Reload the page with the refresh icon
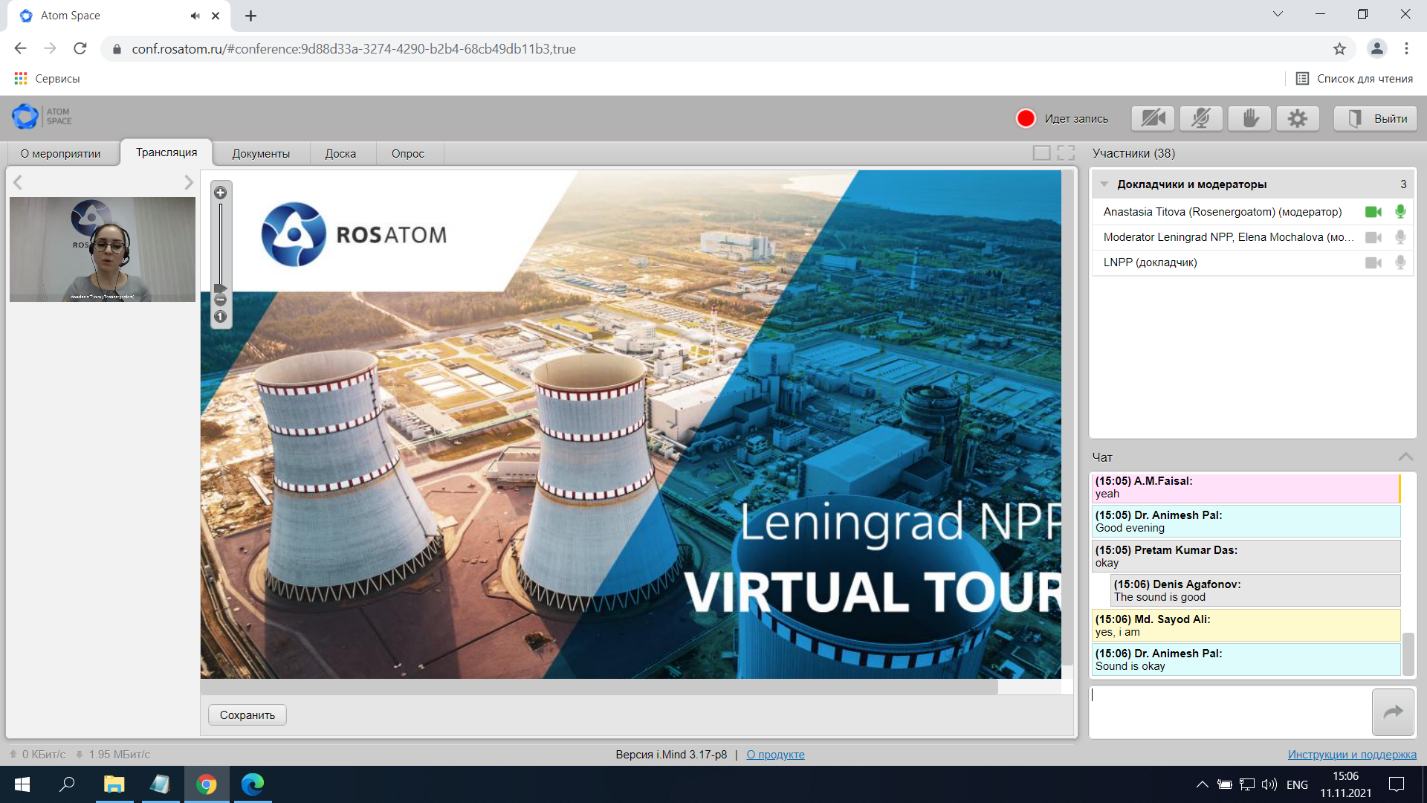Viewport: 1427px width, 803px height. pyautogui.click(x=80, y=48)
